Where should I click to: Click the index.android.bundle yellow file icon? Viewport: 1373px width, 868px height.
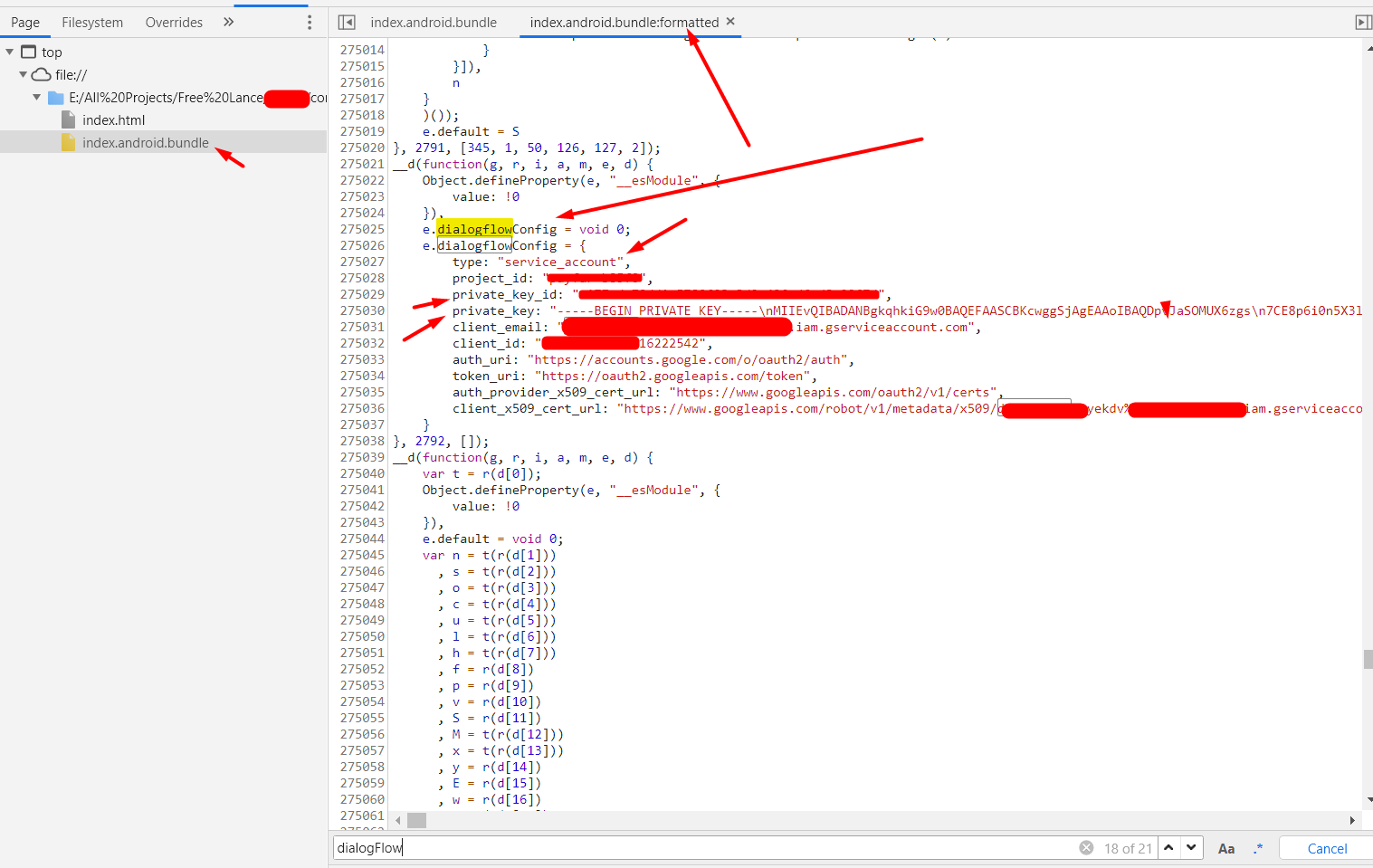tap(68, 142)
